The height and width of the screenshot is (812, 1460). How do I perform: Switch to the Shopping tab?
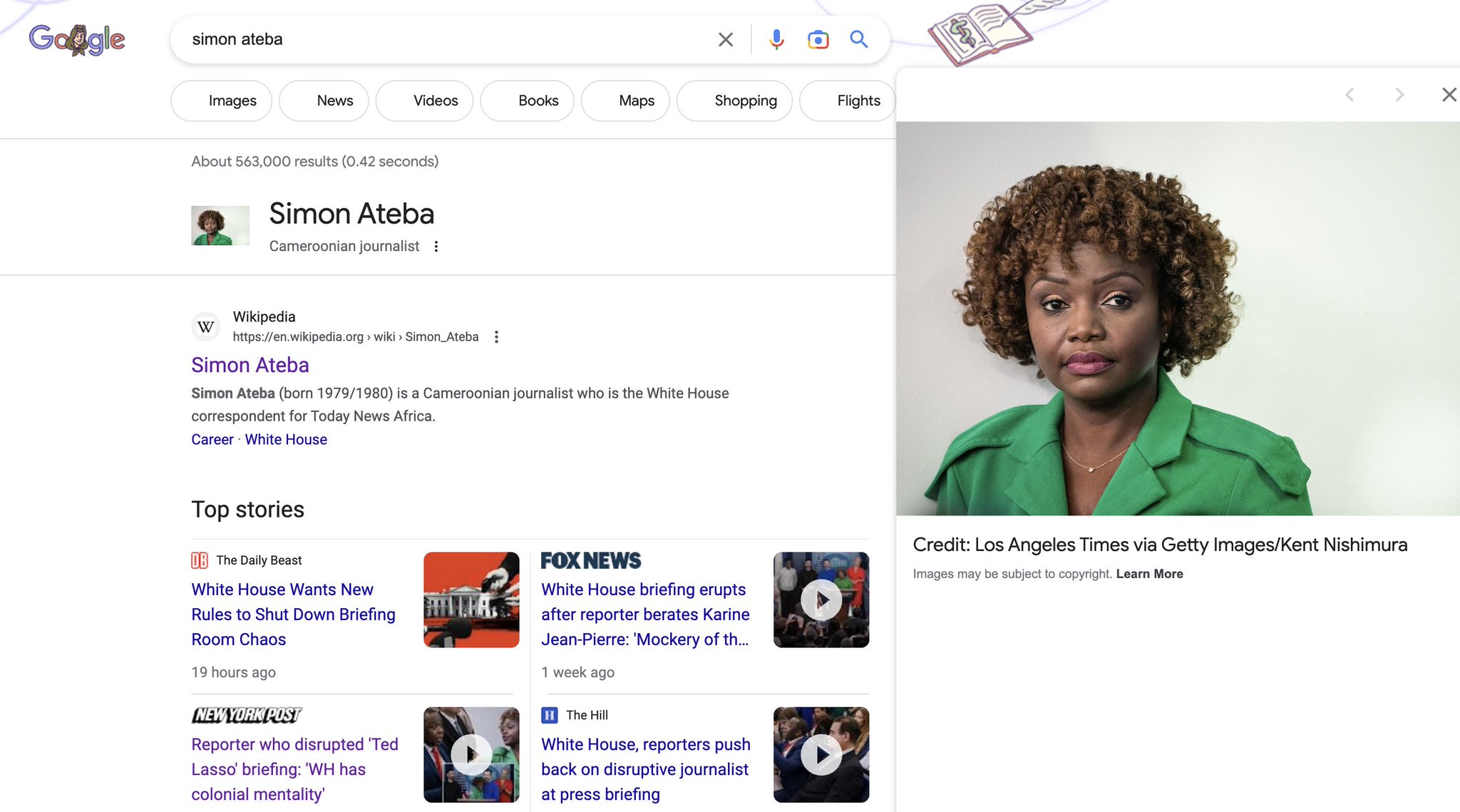coord(734,101)
